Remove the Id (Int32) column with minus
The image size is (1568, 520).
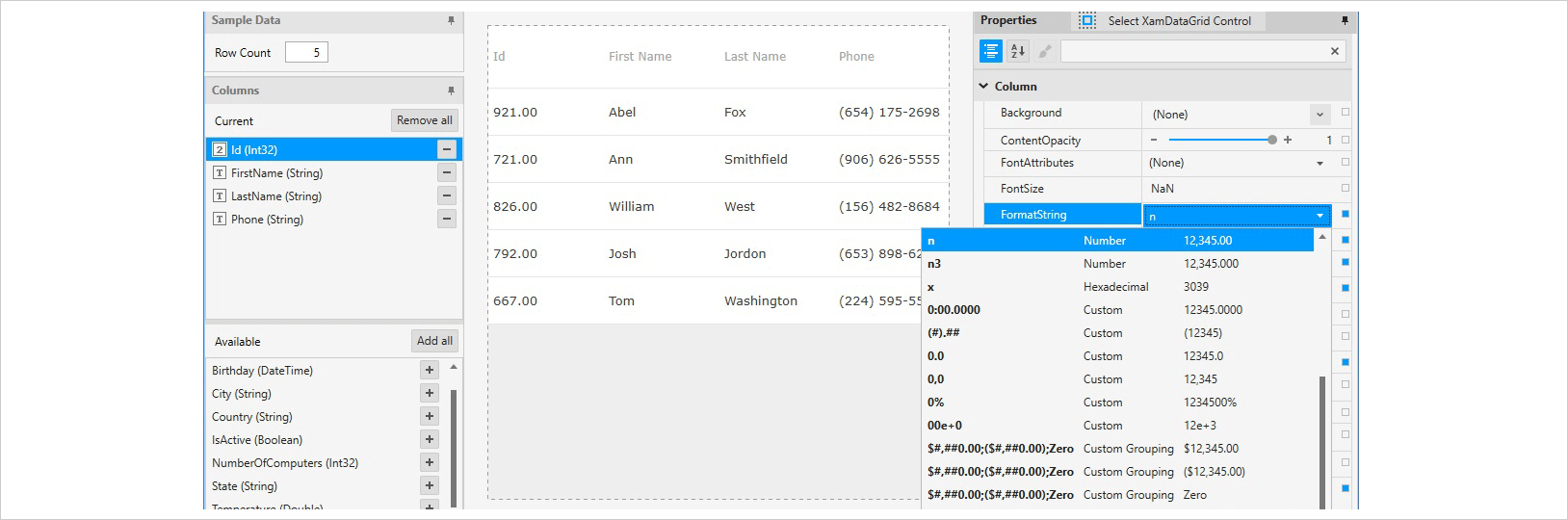click(447, 149)
